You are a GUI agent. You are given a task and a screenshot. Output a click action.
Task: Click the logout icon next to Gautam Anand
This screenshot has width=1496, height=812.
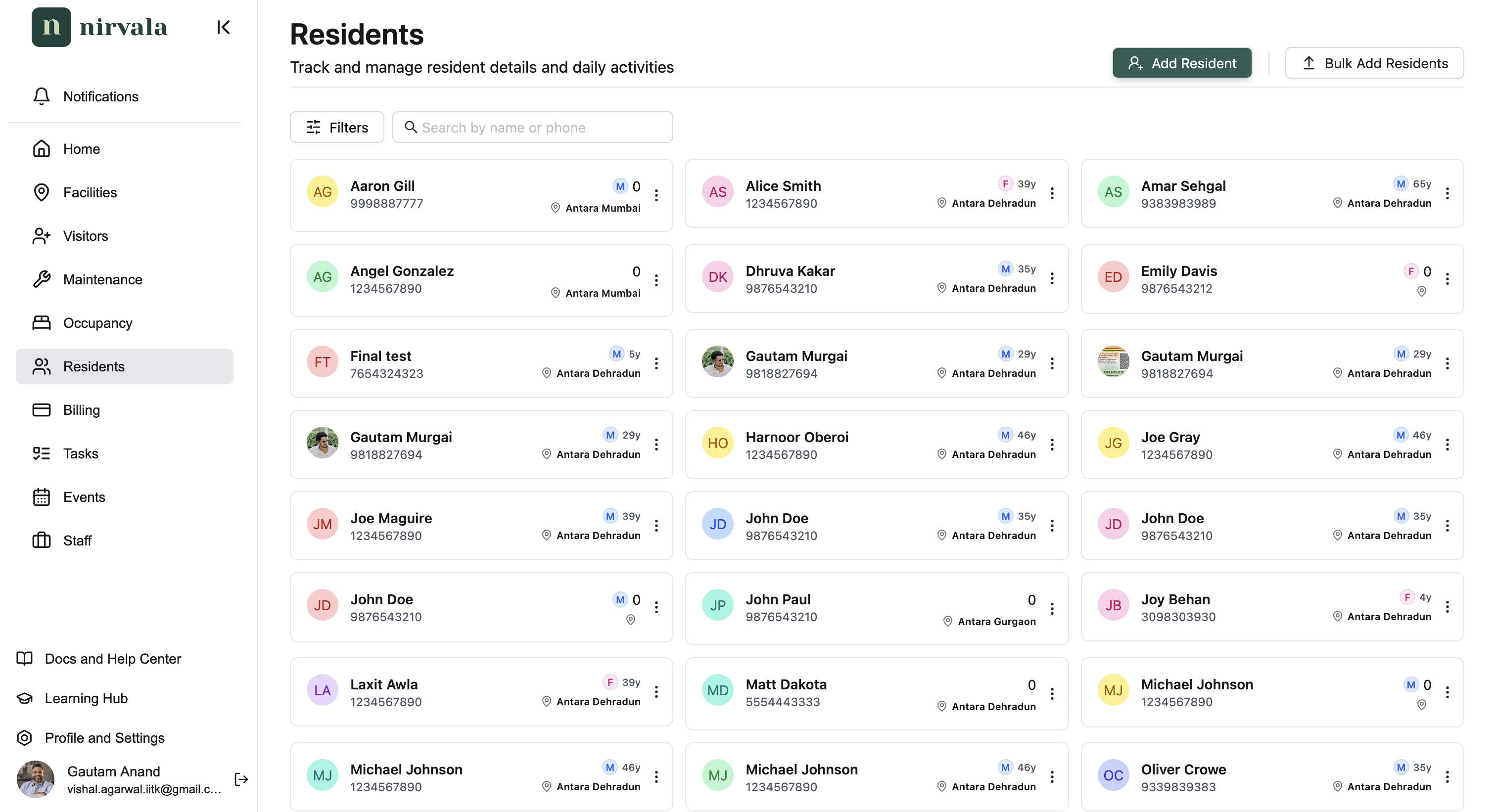[x=241, y=779]
